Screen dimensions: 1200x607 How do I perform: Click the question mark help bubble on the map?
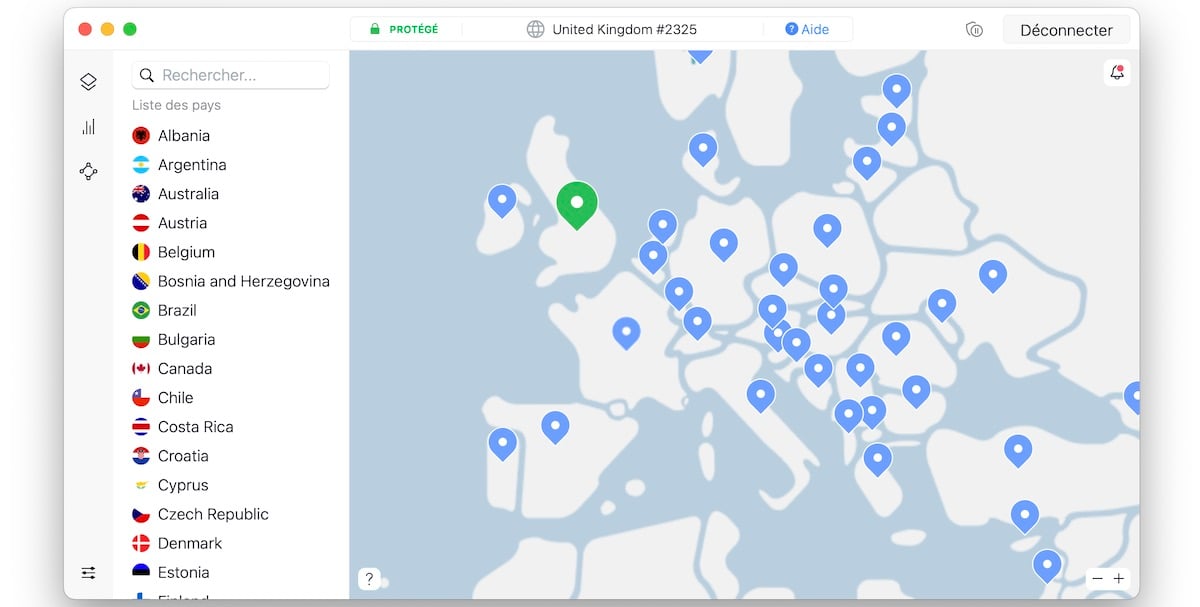(369, 578)
